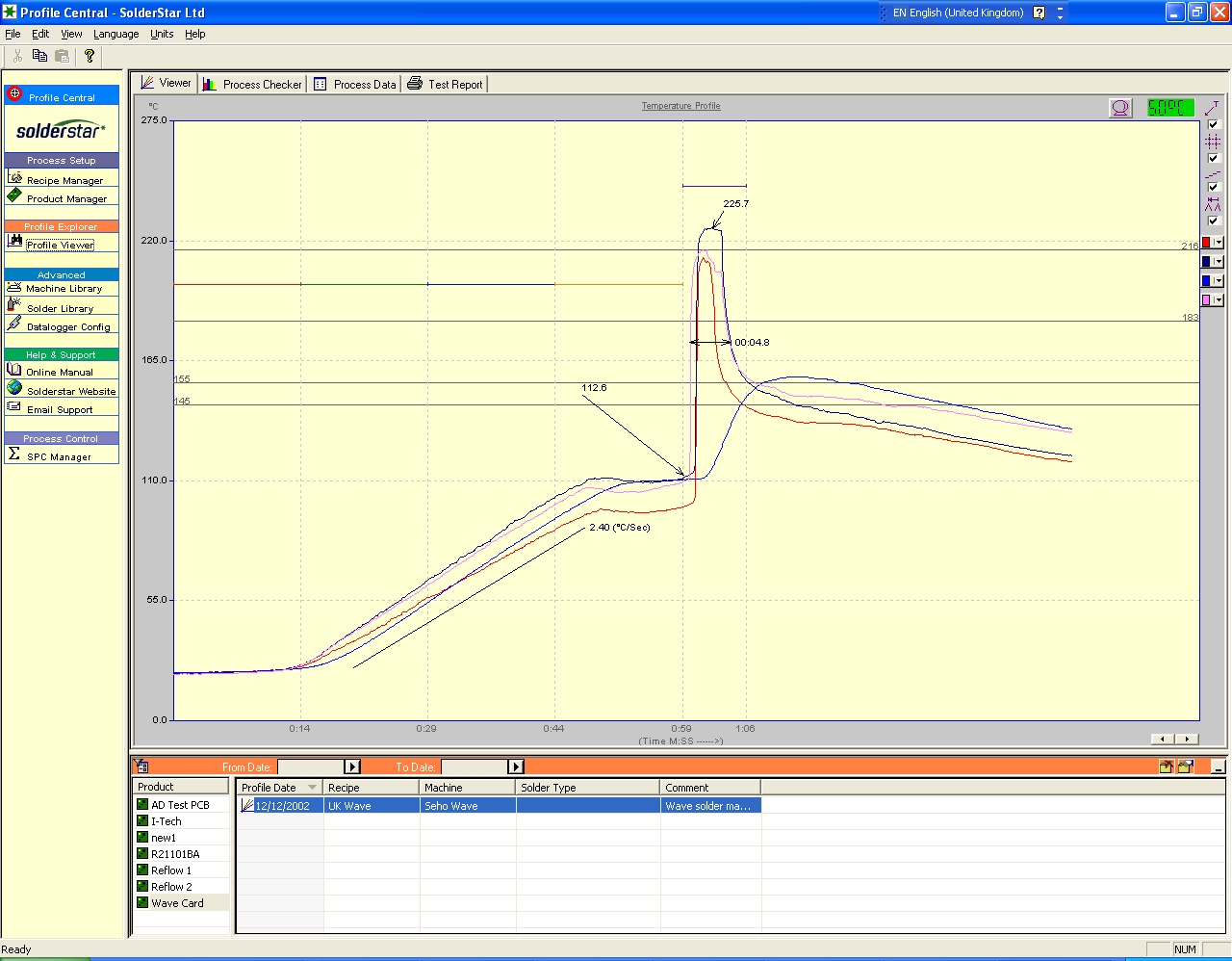Open the From Date picker arrow

tap(352, 766)
